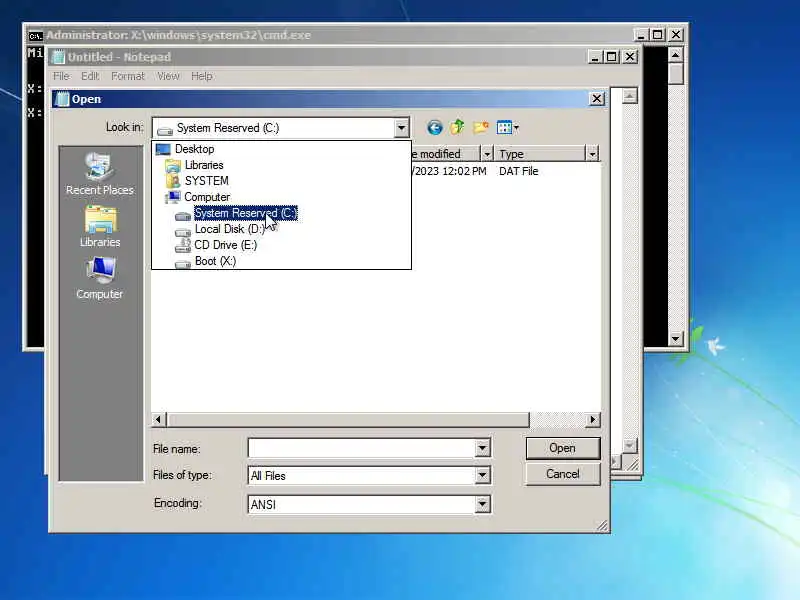Click the Open button
This screenshot has width=800, height=600.
click(563, 448)
